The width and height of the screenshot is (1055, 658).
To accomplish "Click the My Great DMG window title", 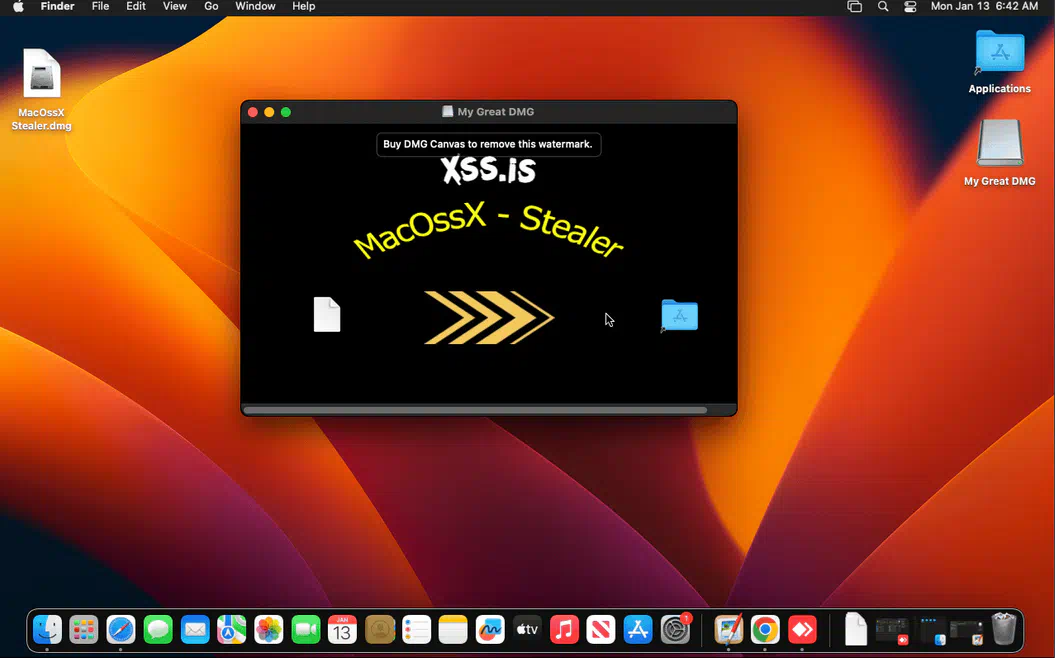I will pos(495,112).
